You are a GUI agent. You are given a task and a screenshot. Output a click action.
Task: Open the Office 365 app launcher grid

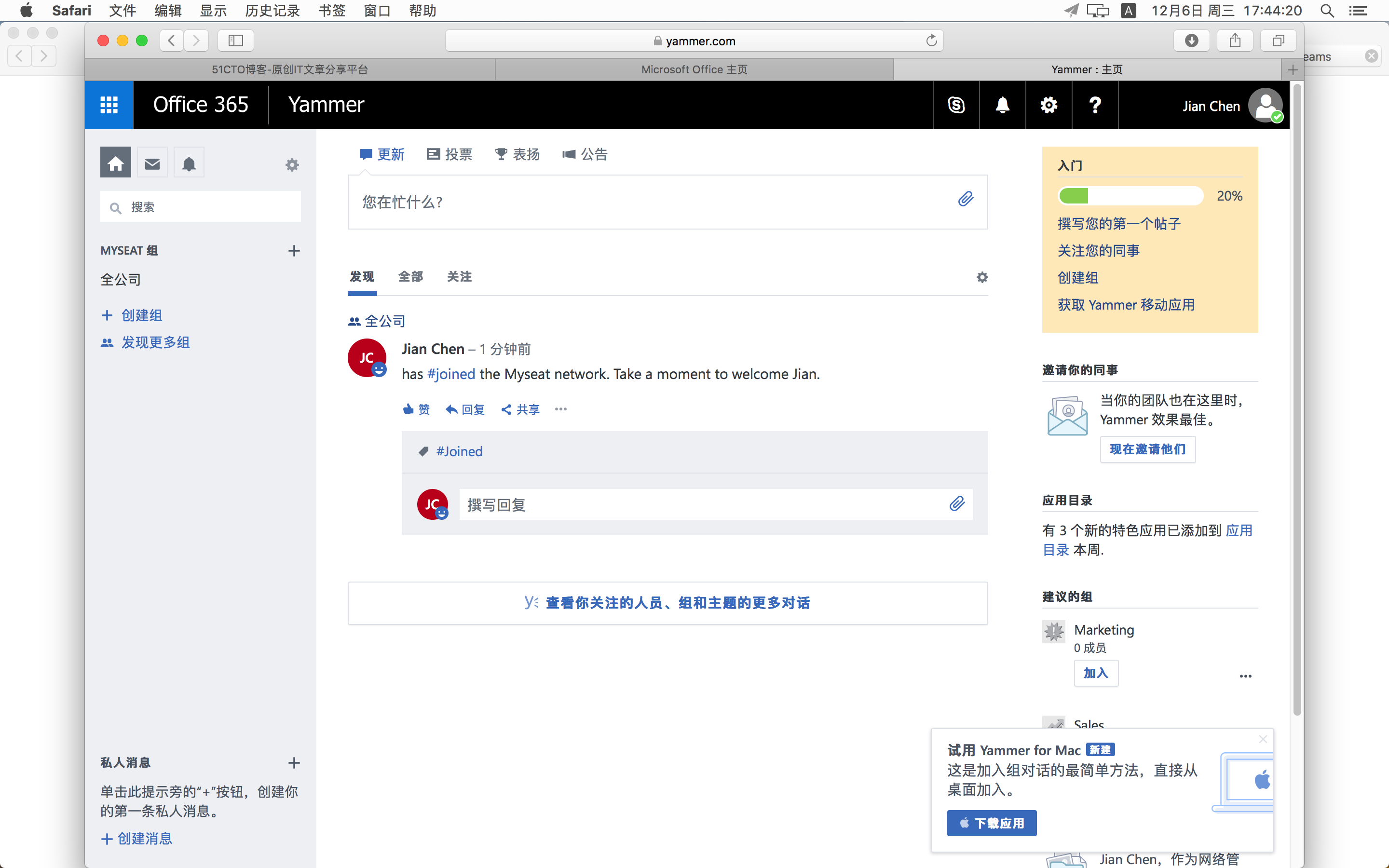109,105
